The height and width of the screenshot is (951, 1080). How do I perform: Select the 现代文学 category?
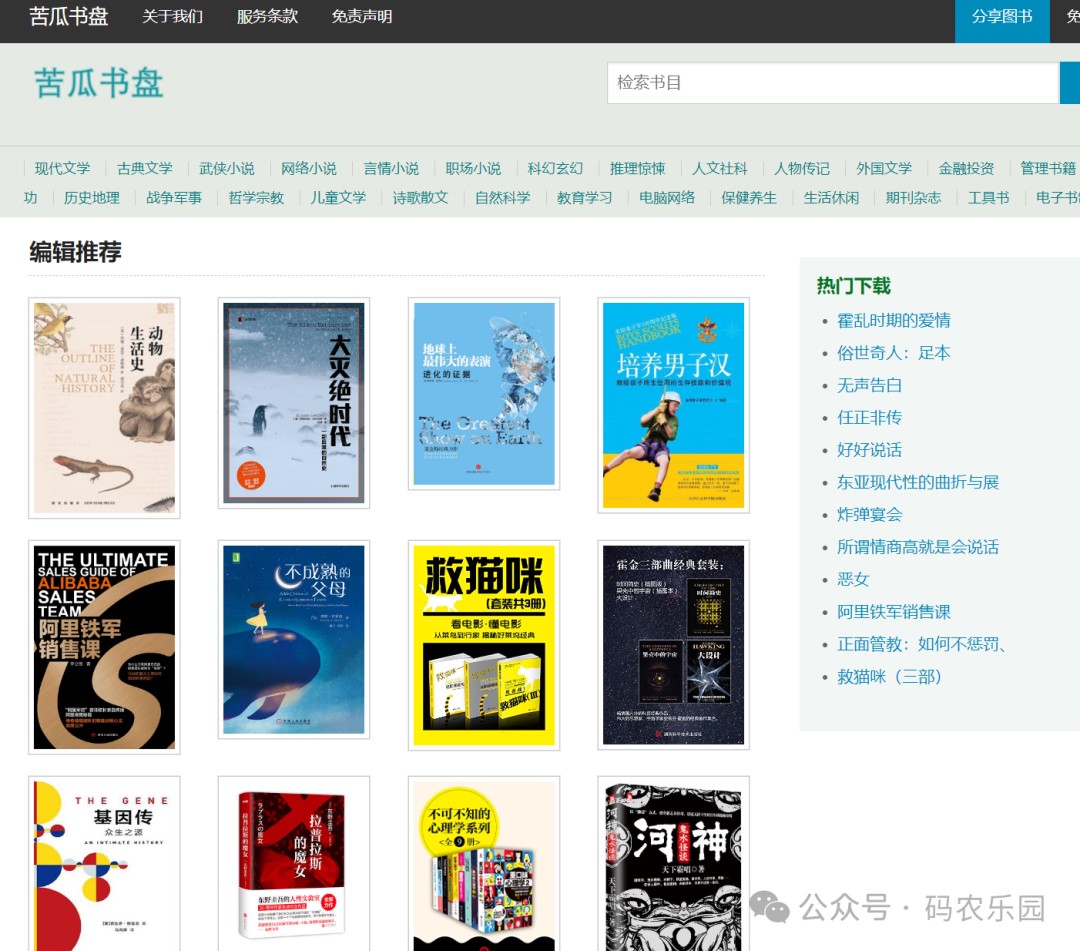pos(63,168)
